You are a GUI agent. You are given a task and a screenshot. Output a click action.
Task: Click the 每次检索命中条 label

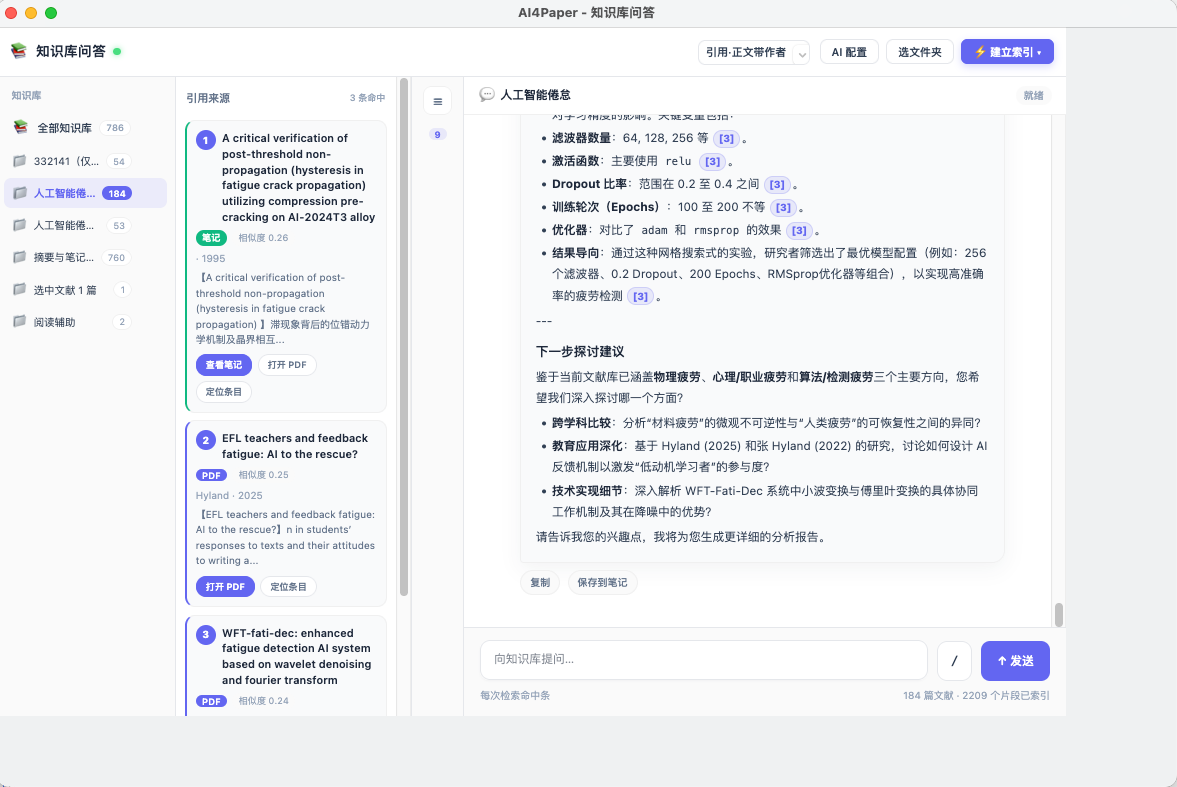pos(515,695)
